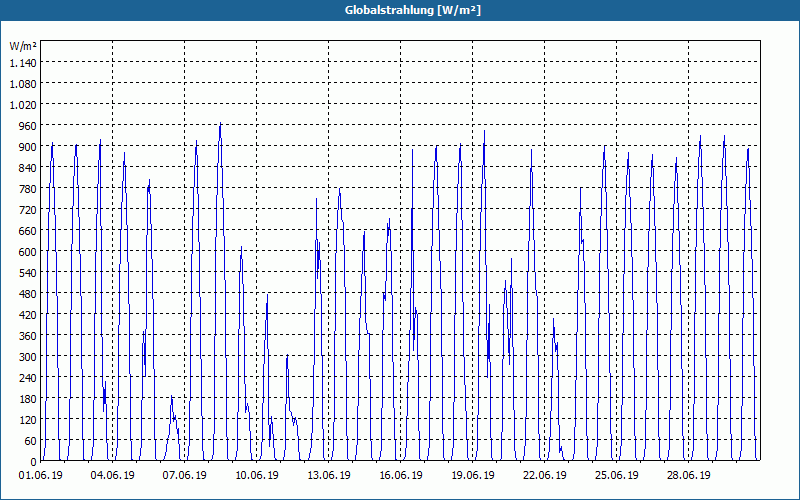Select the 01.06.19 date label

[41, 475]
